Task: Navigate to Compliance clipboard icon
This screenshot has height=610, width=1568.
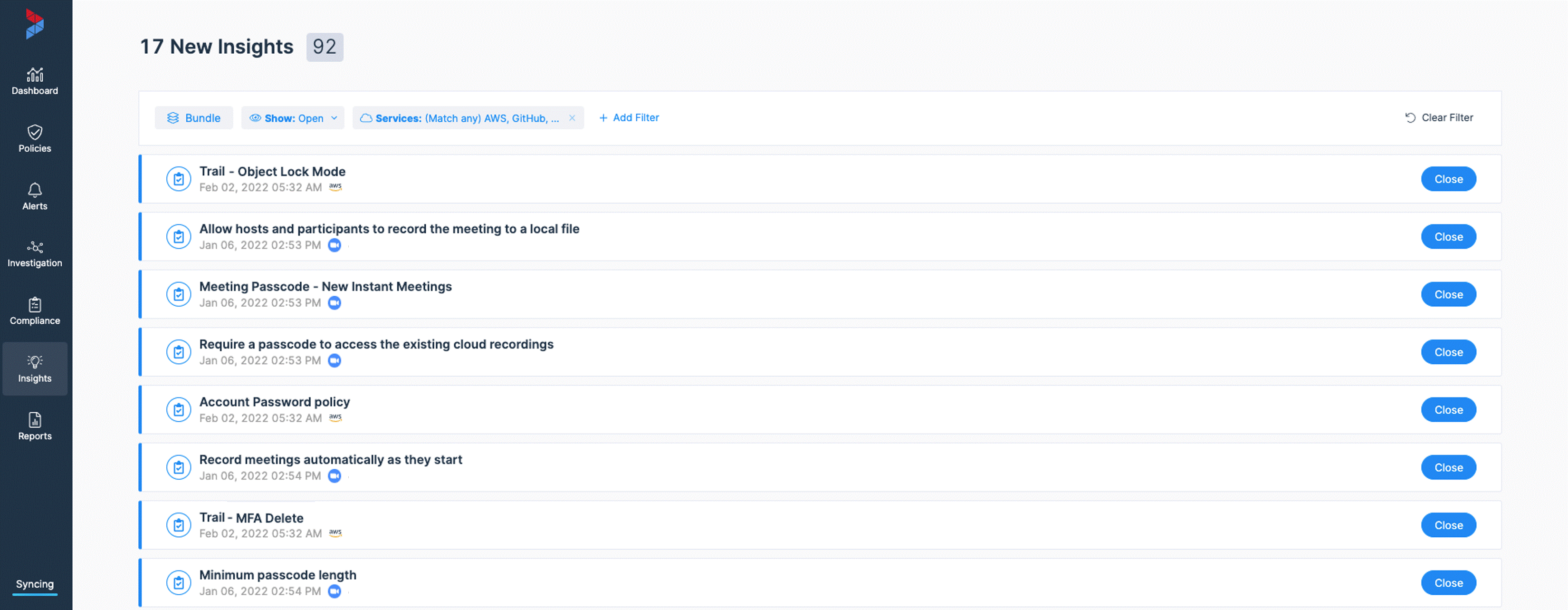Action: (35, 304)
